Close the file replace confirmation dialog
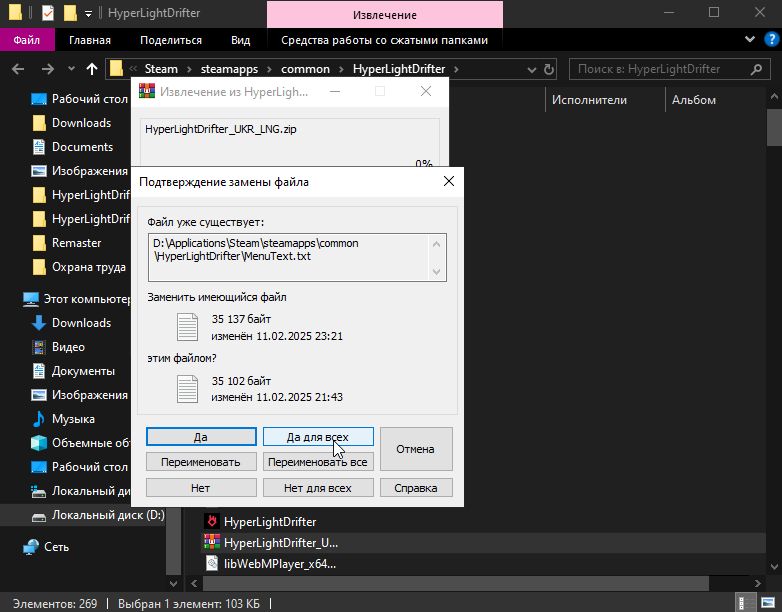Viewport: 782px width, 612px height. tap(449, 181)
